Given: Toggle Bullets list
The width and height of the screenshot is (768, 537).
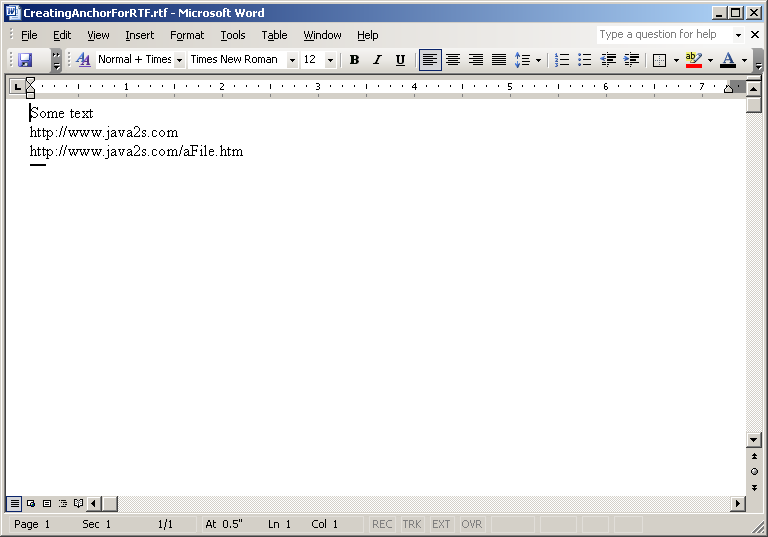Looking at the screenshot, I should pyautogui.click(x=585, y=60).
